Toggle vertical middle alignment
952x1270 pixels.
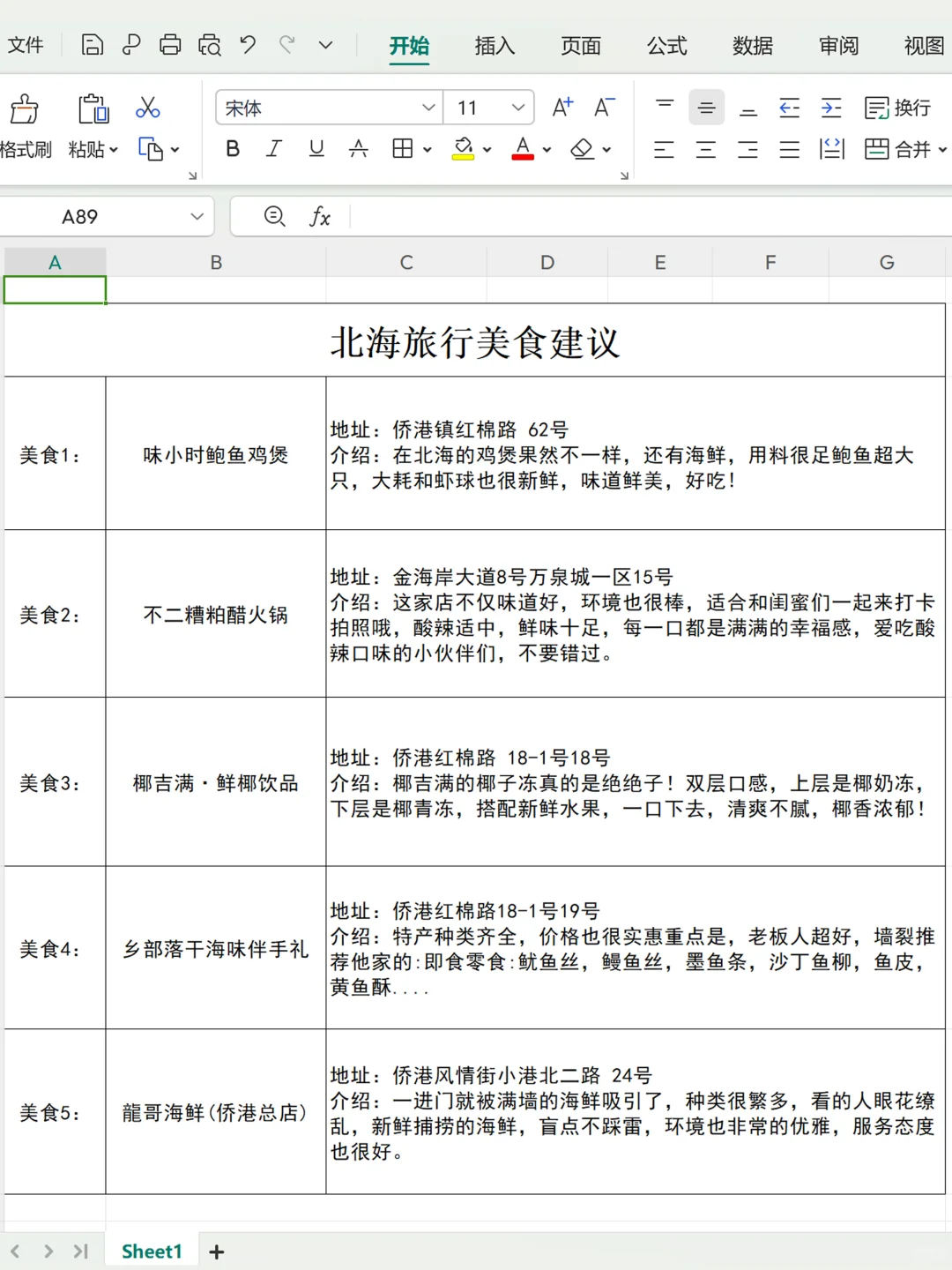click(706, 108)
